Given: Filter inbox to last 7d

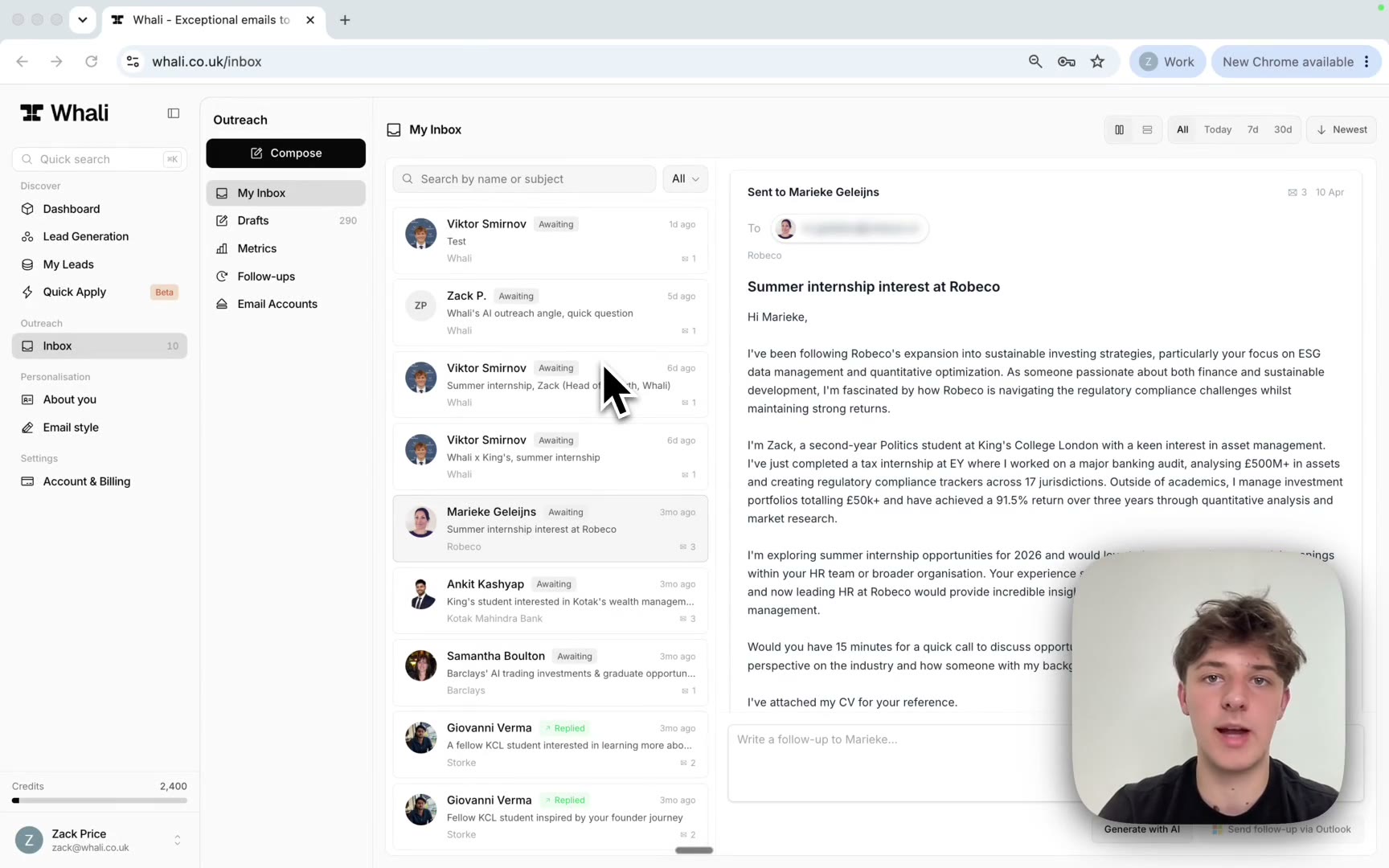Looking at the screenshot, I should (x=1253, y=129).
